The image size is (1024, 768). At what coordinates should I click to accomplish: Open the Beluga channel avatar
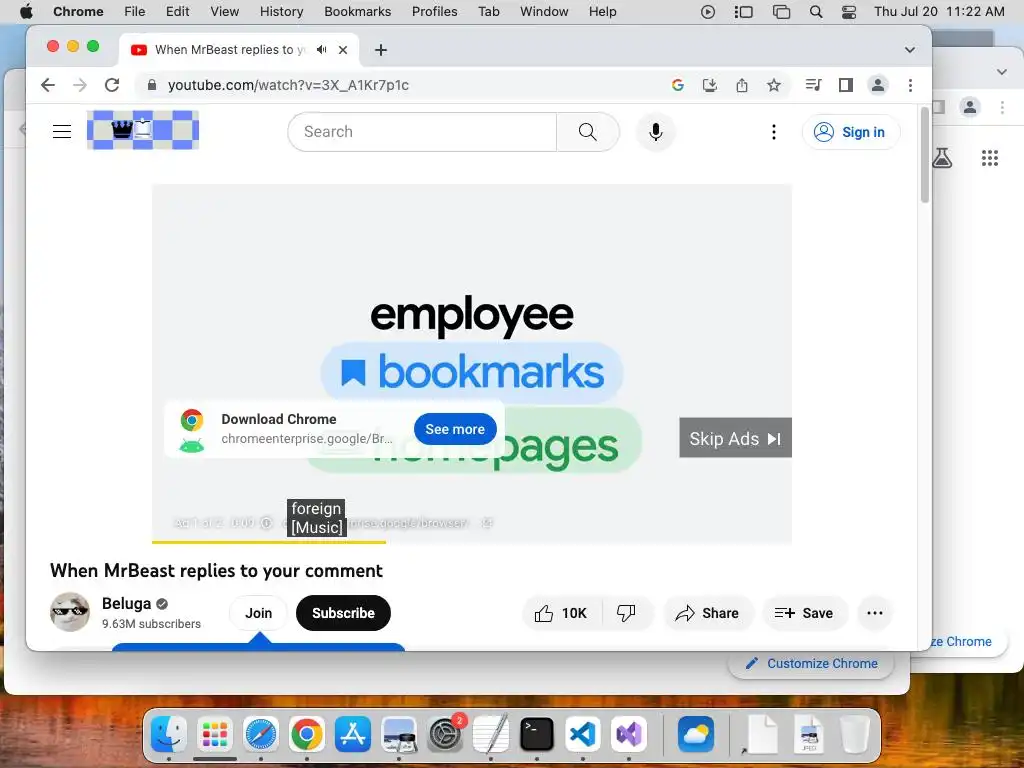(70, 612)
